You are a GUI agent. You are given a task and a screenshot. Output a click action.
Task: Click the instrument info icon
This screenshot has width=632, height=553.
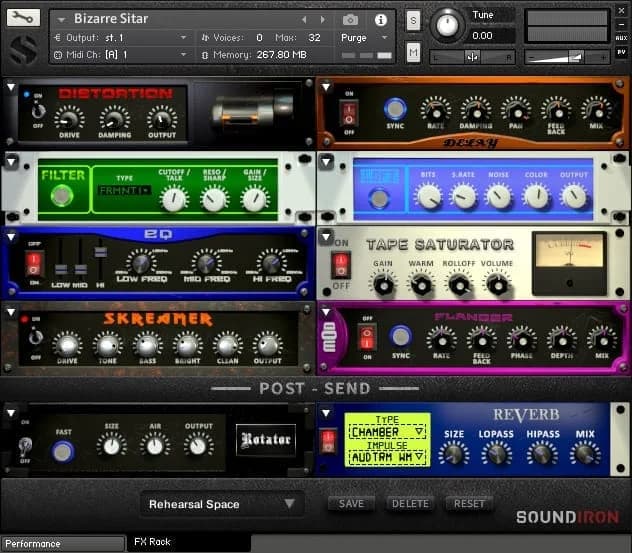(380, 19)
